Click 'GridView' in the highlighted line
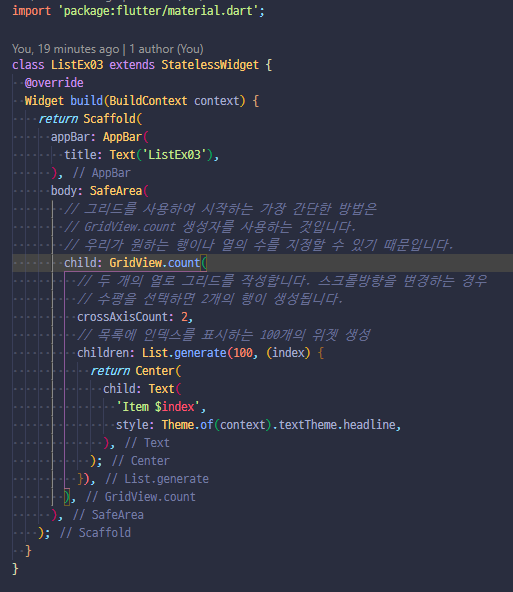The width and height of the screenshot is (513, 592). [x=135, y=263]
